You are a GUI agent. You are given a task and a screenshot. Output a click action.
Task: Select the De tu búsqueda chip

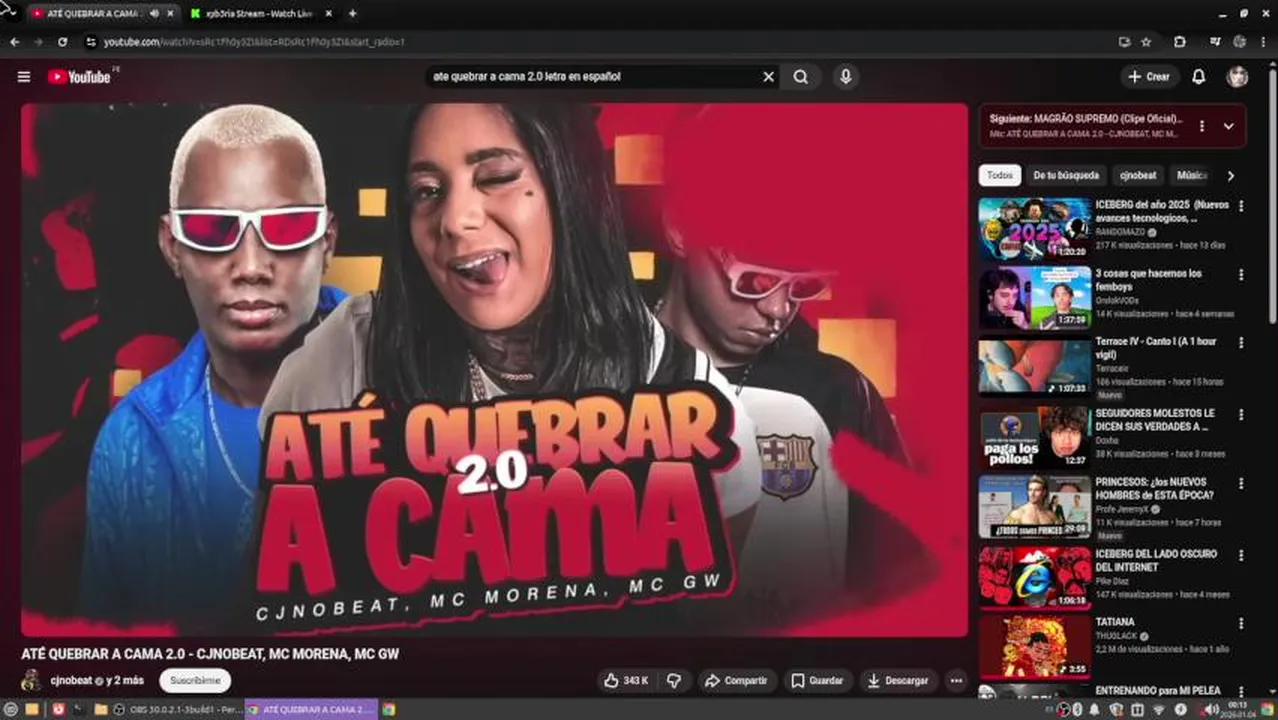pyautogui.click(x=1066, y=175)
